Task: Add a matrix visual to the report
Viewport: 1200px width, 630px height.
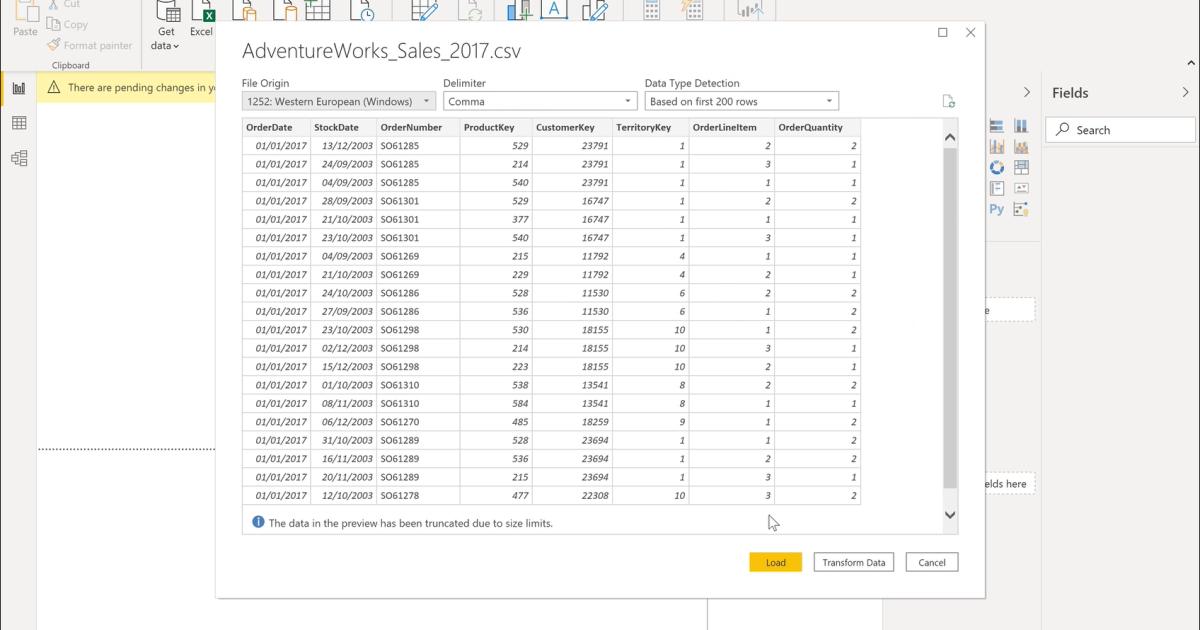Action: [x=1021, y=166]
